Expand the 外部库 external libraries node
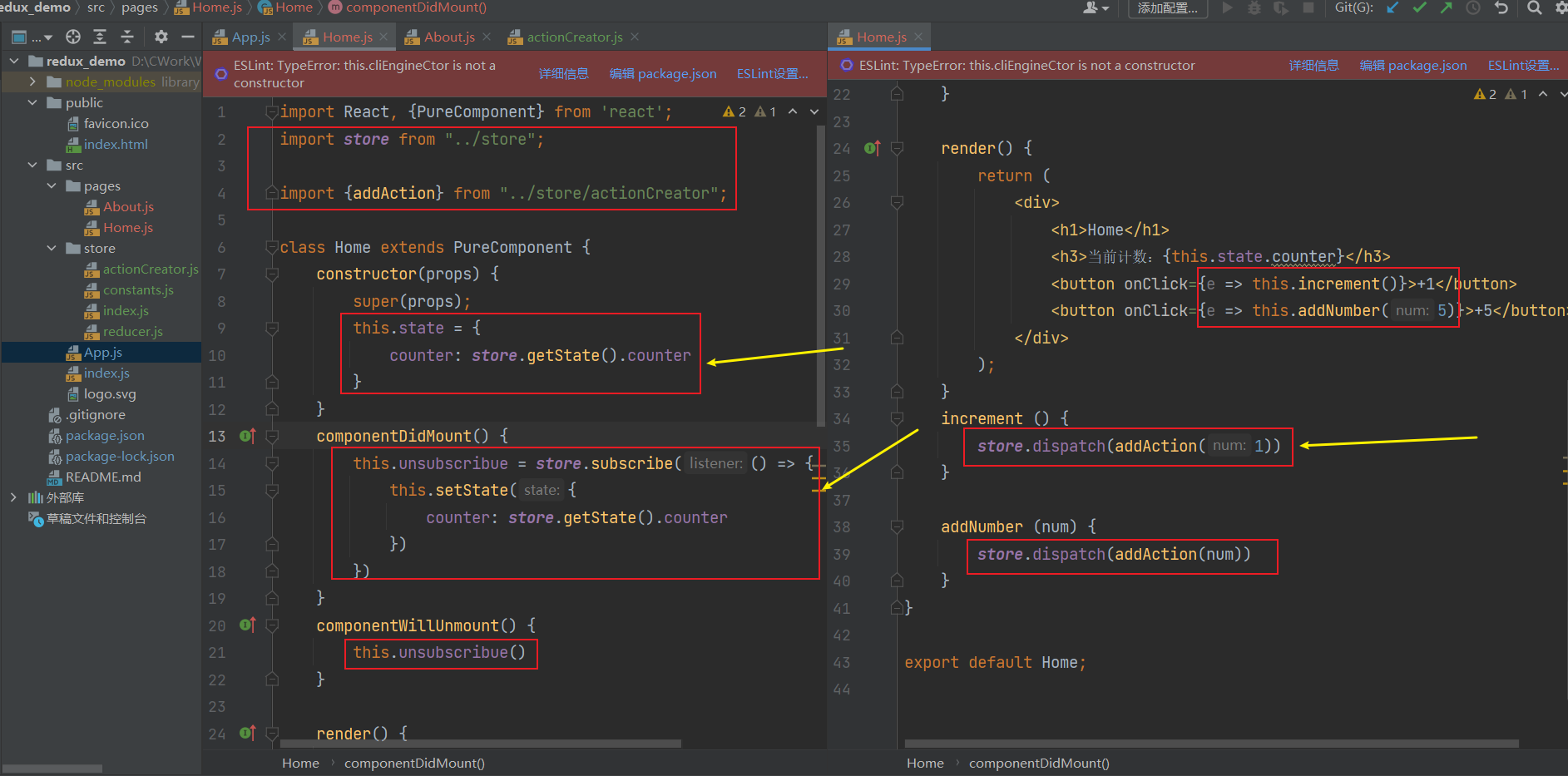The image size is (1568, 776). (x=13, y=497)
